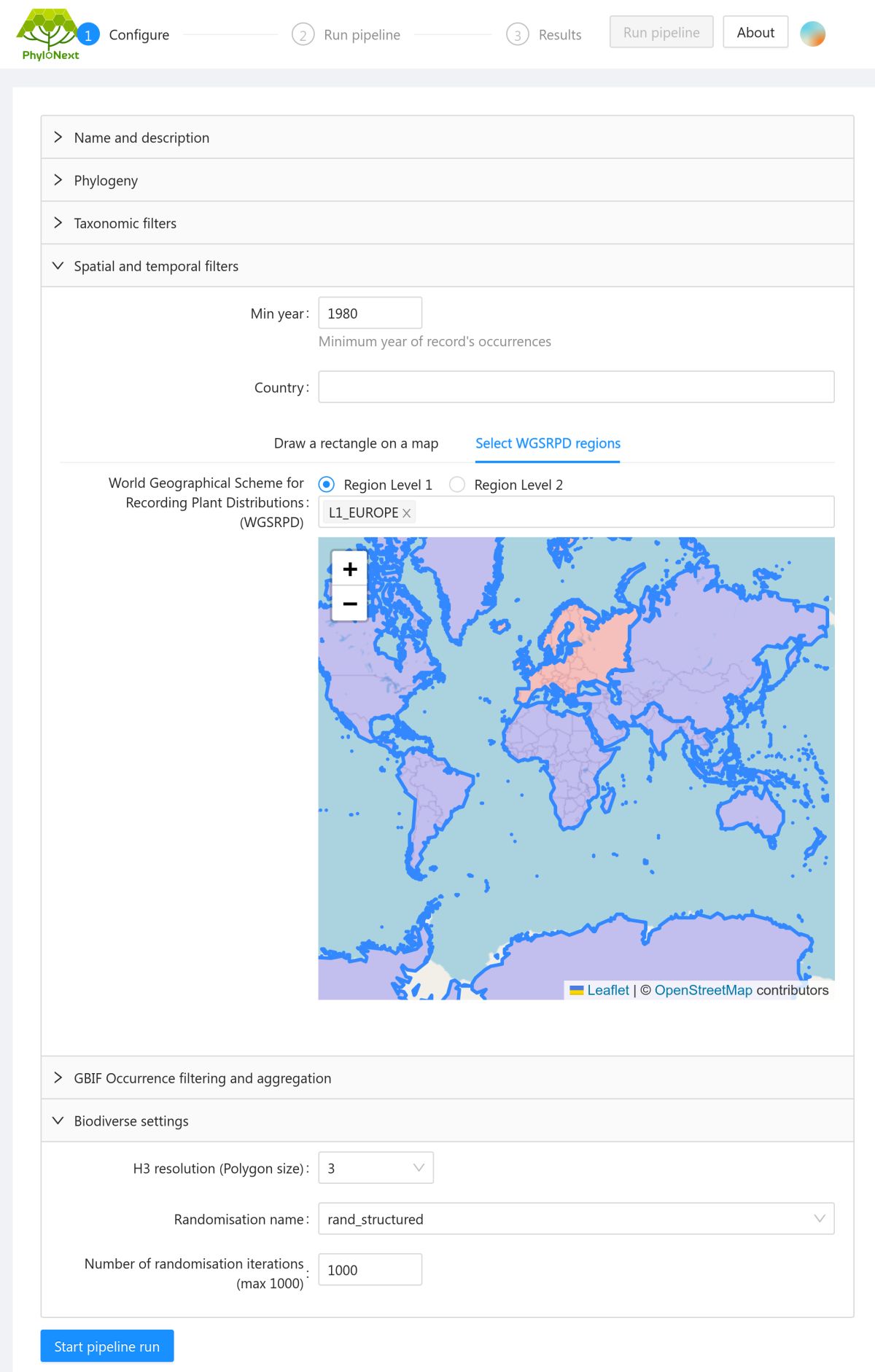
Task: Expand Taxonomic filters section
Action: click(447, 223)
